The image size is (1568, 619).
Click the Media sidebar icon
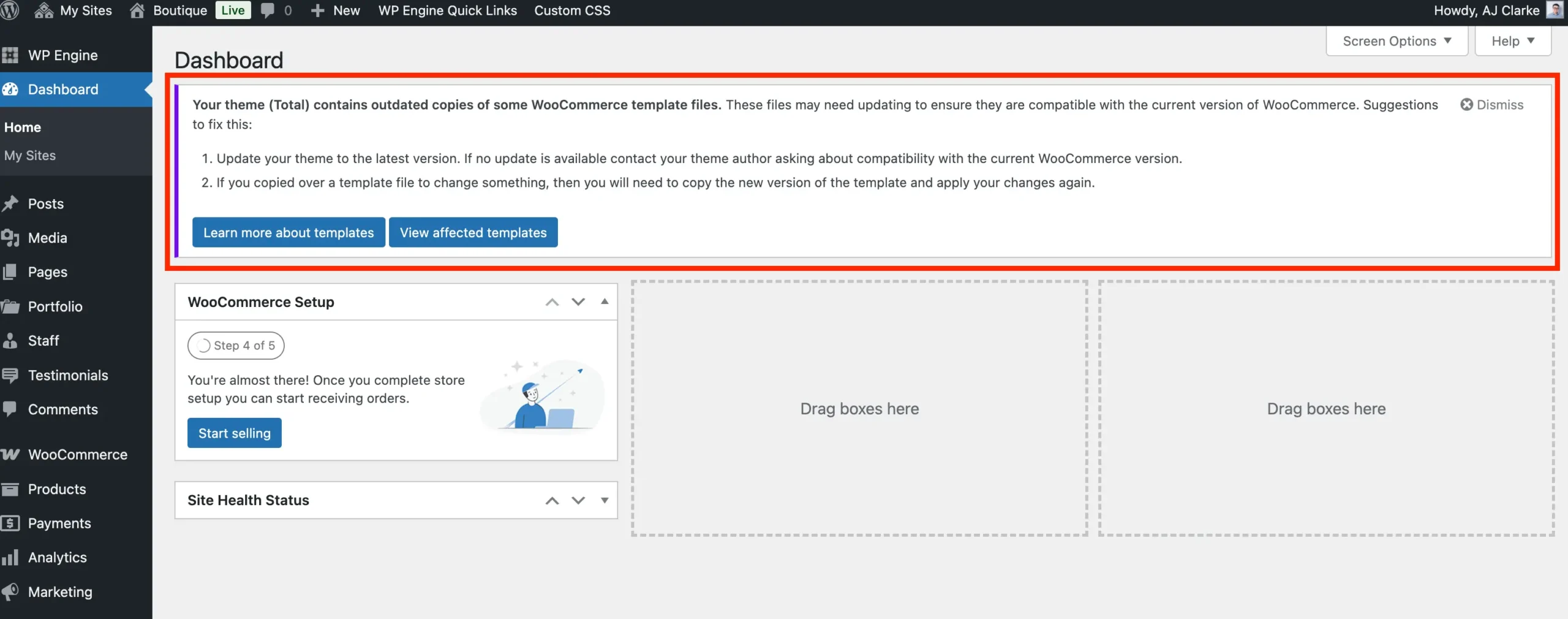(x=10, y=238)
